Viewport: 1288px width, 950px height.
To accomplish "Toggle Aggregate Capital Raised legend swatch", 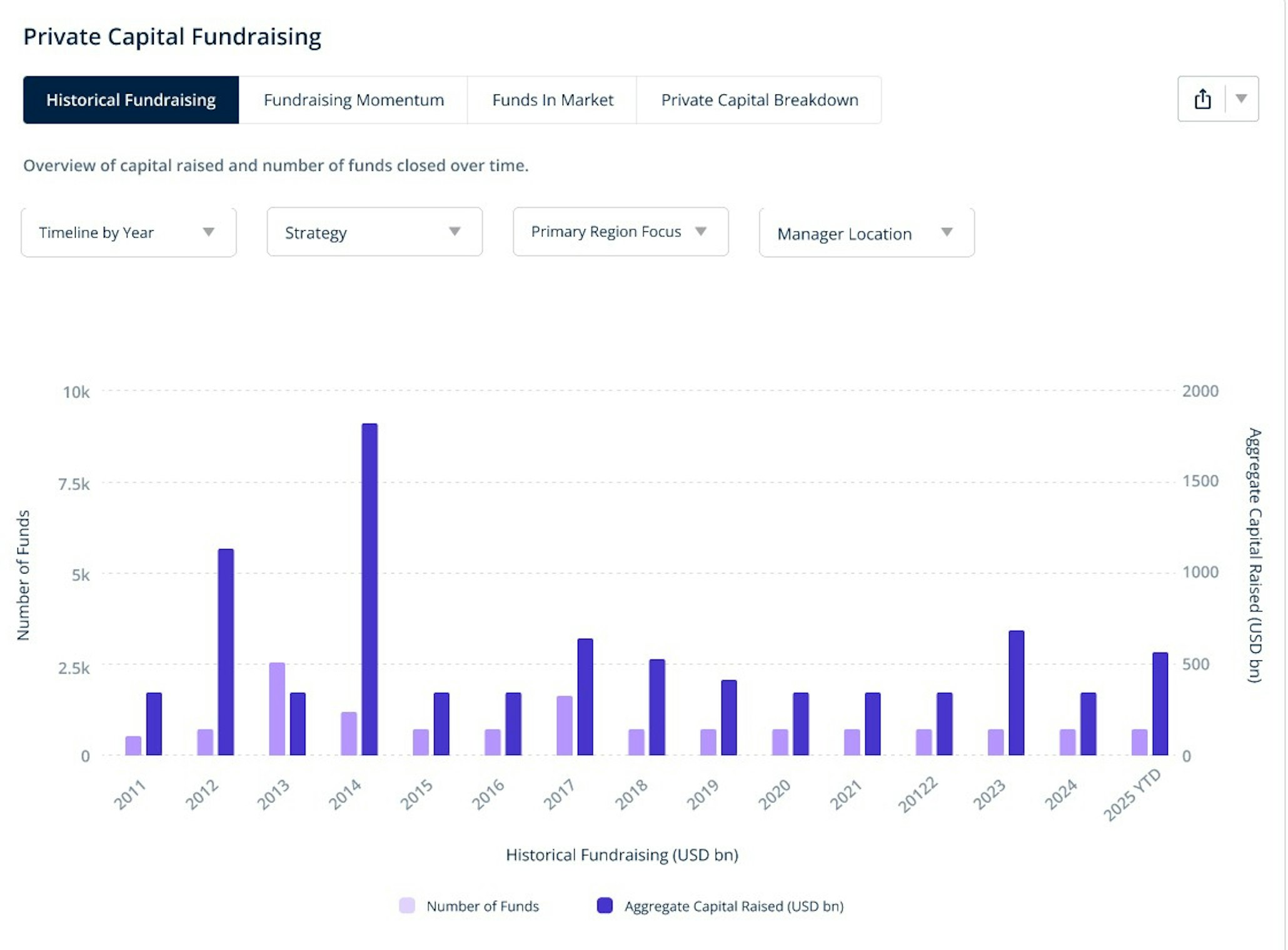I will 605,906.
